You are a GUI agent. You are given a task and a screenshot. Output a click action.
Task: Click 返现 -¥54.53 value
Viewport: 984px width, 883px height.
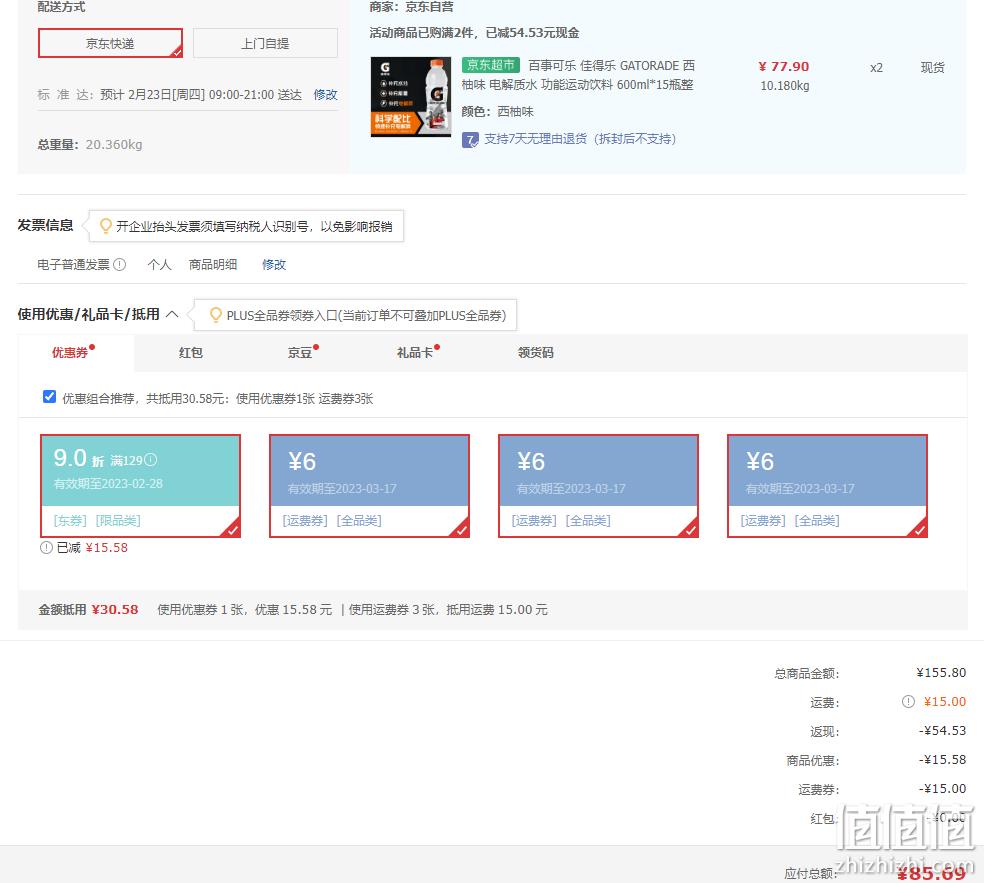(x=943, y=730)
